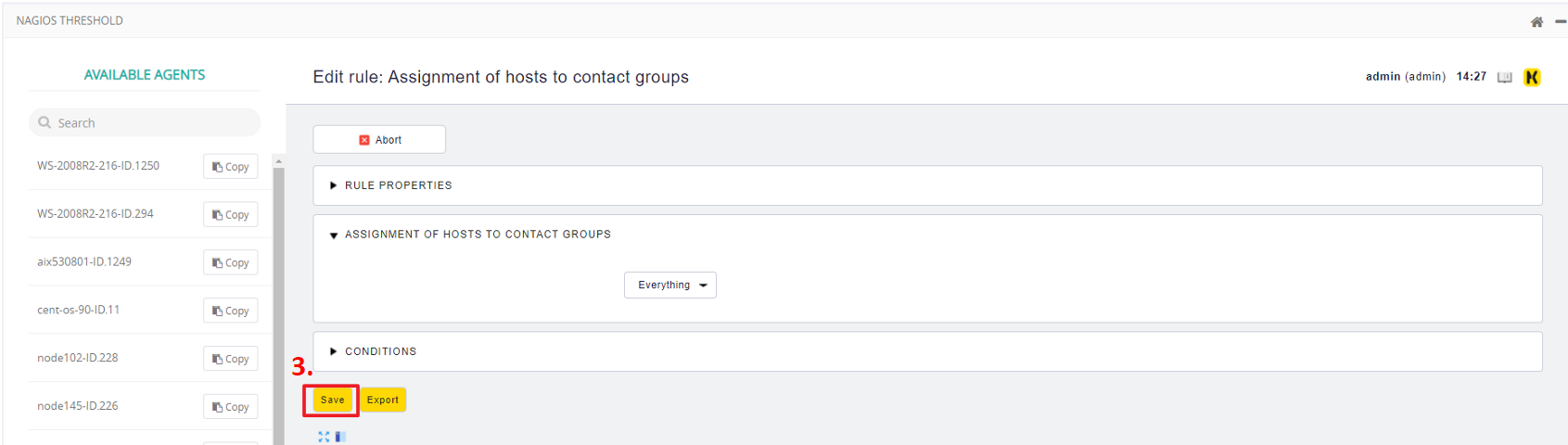Select agent cent-os-90-ID.11 in list
Image resolution: width=1568 pixels, height=445 pixels.
pyautogui.click(x=79, y=310)
